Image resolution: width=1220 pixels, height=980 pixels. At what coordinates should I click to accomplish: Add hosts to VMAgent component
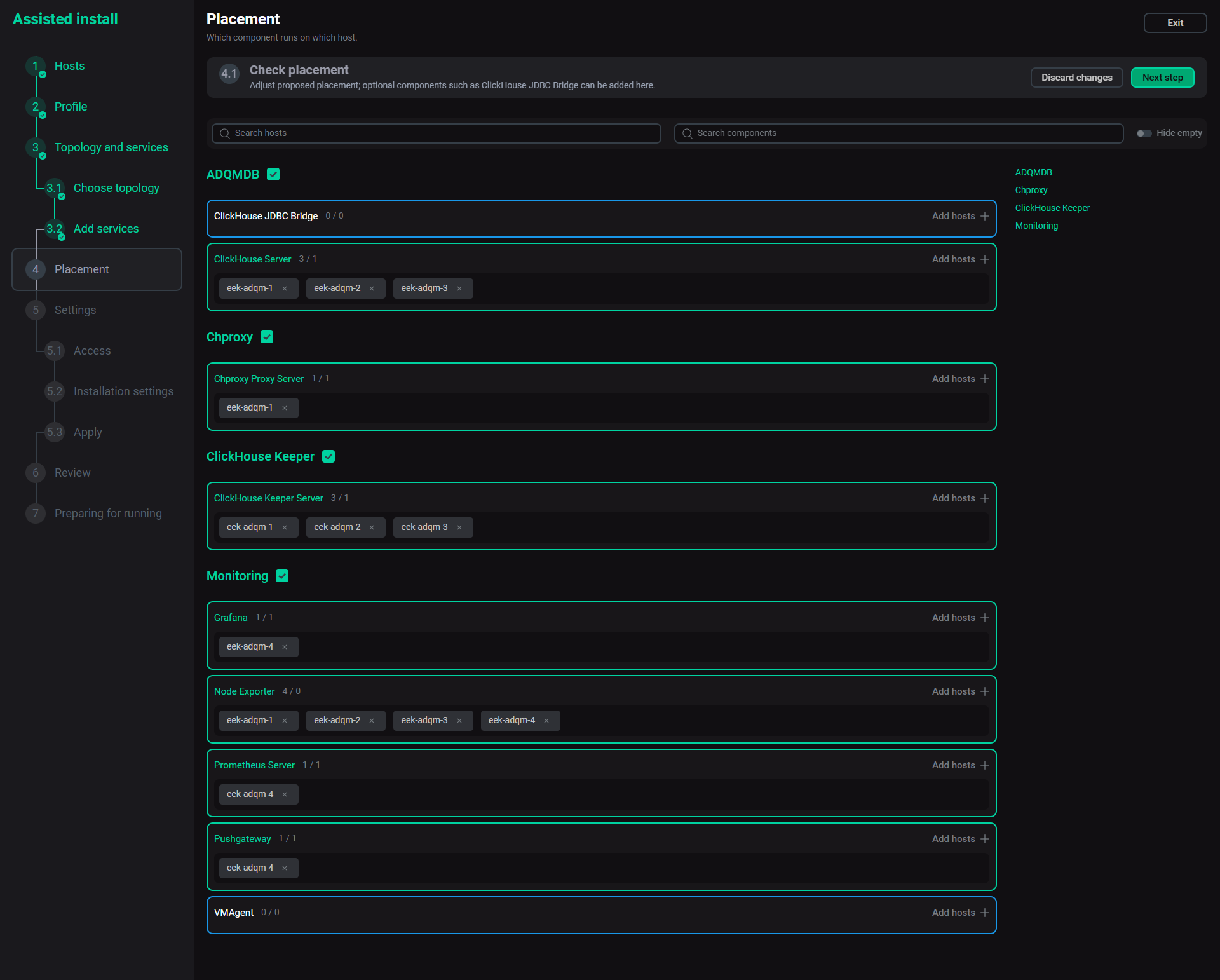[960, 913]
